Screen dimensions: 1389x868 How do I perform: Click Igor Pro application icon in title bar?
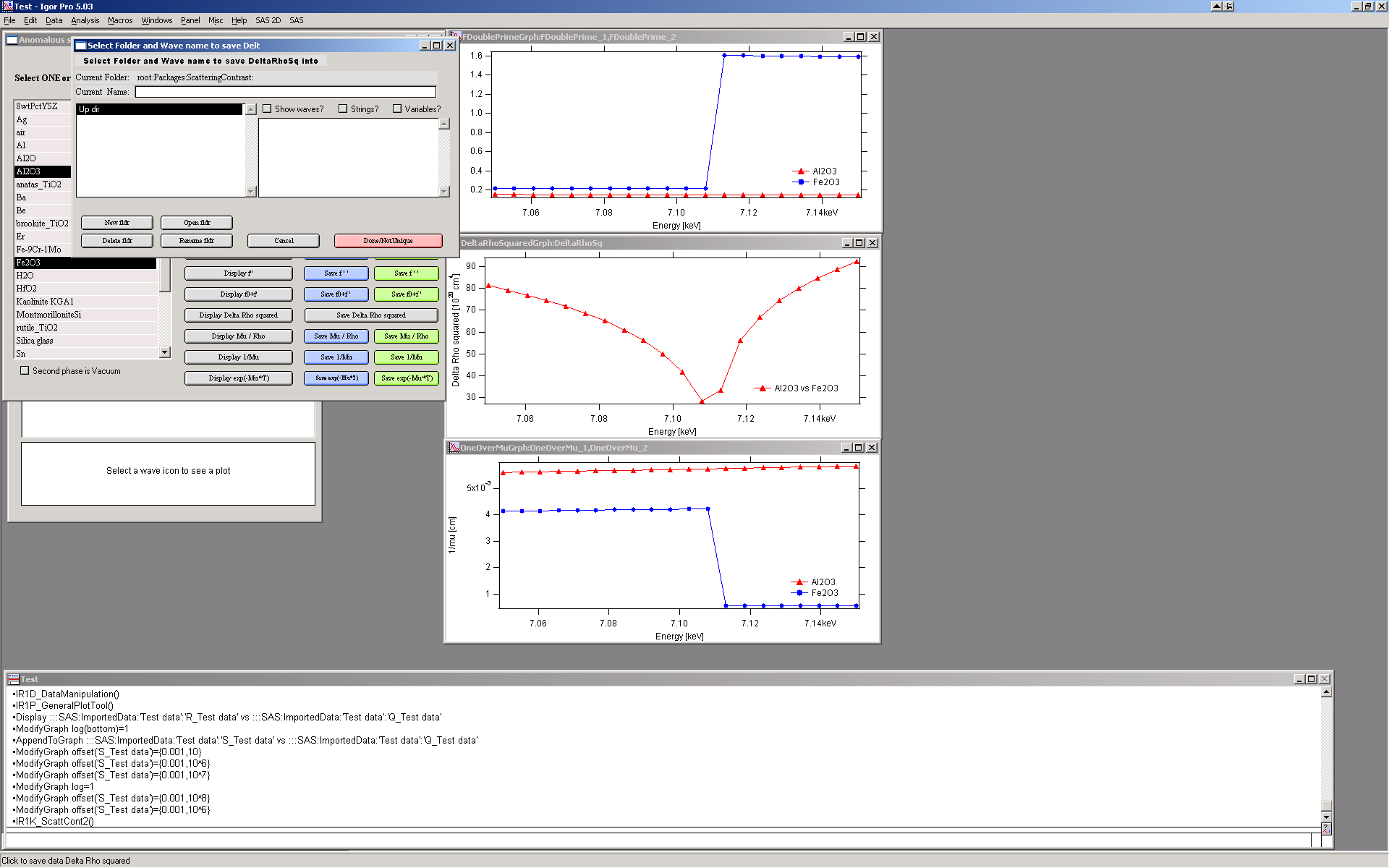coord(7,7)
